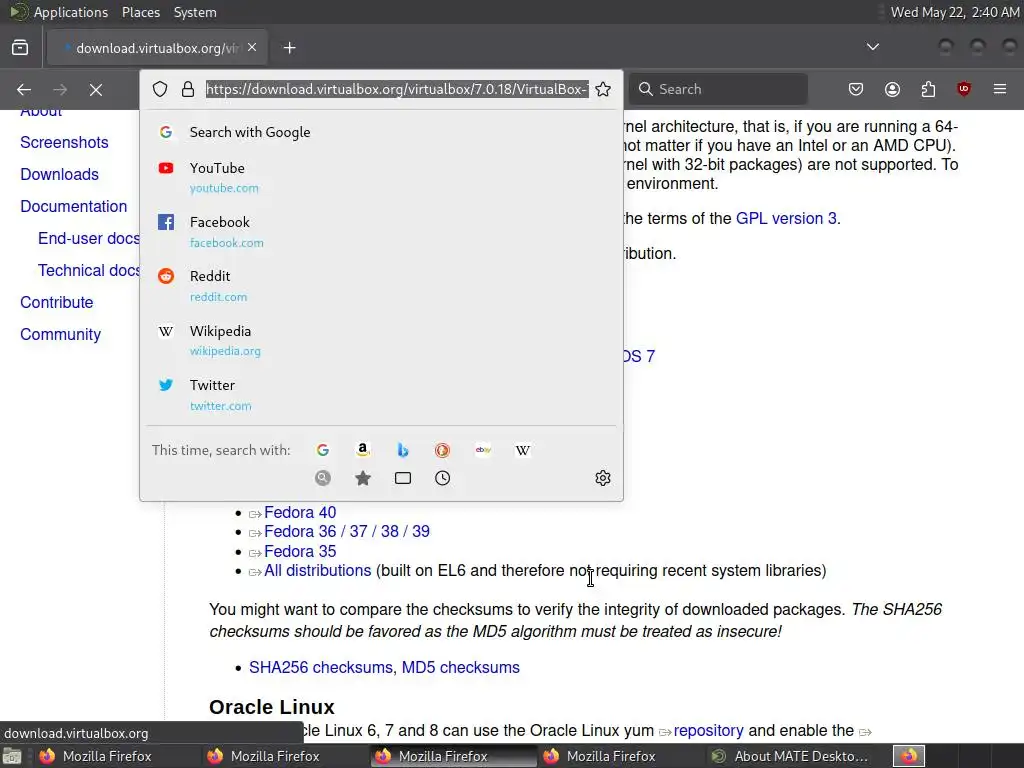Screen dimensions: 1024x768
Task: Download the All distributions package
Action: [317, 570]
